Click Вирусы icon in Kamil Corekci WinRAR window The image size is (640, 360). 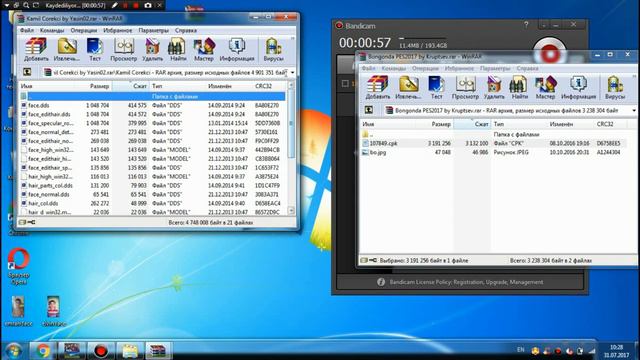[x=273, y=49]
